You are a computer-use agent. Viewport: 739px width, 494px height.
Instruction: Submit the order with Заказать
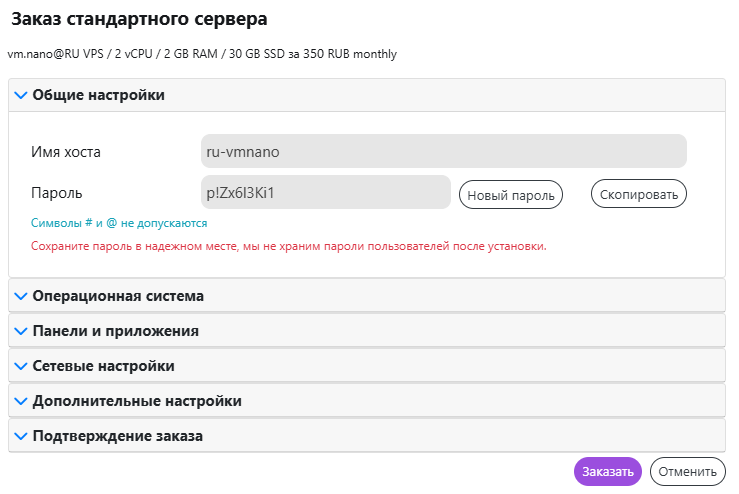tap(607, 472)
